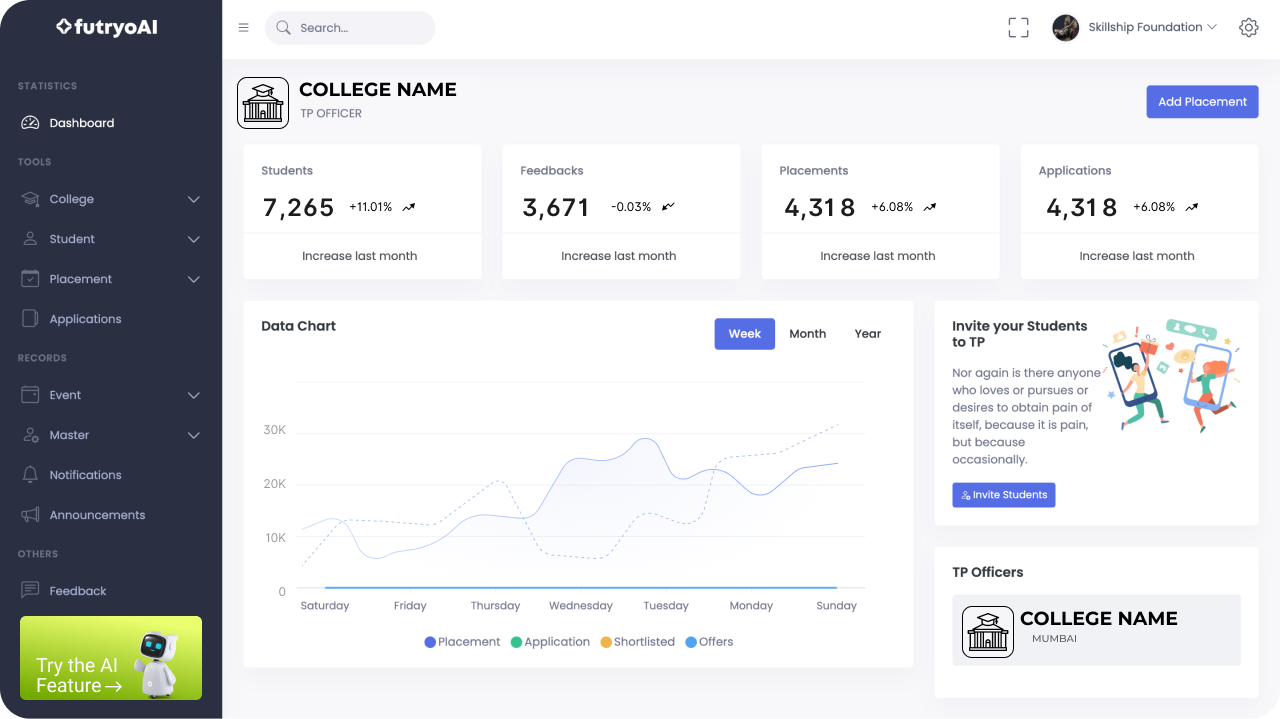The image size is (1280, 719).
Task: Open the Feedback sidebar icon
Action: (29, 590)
